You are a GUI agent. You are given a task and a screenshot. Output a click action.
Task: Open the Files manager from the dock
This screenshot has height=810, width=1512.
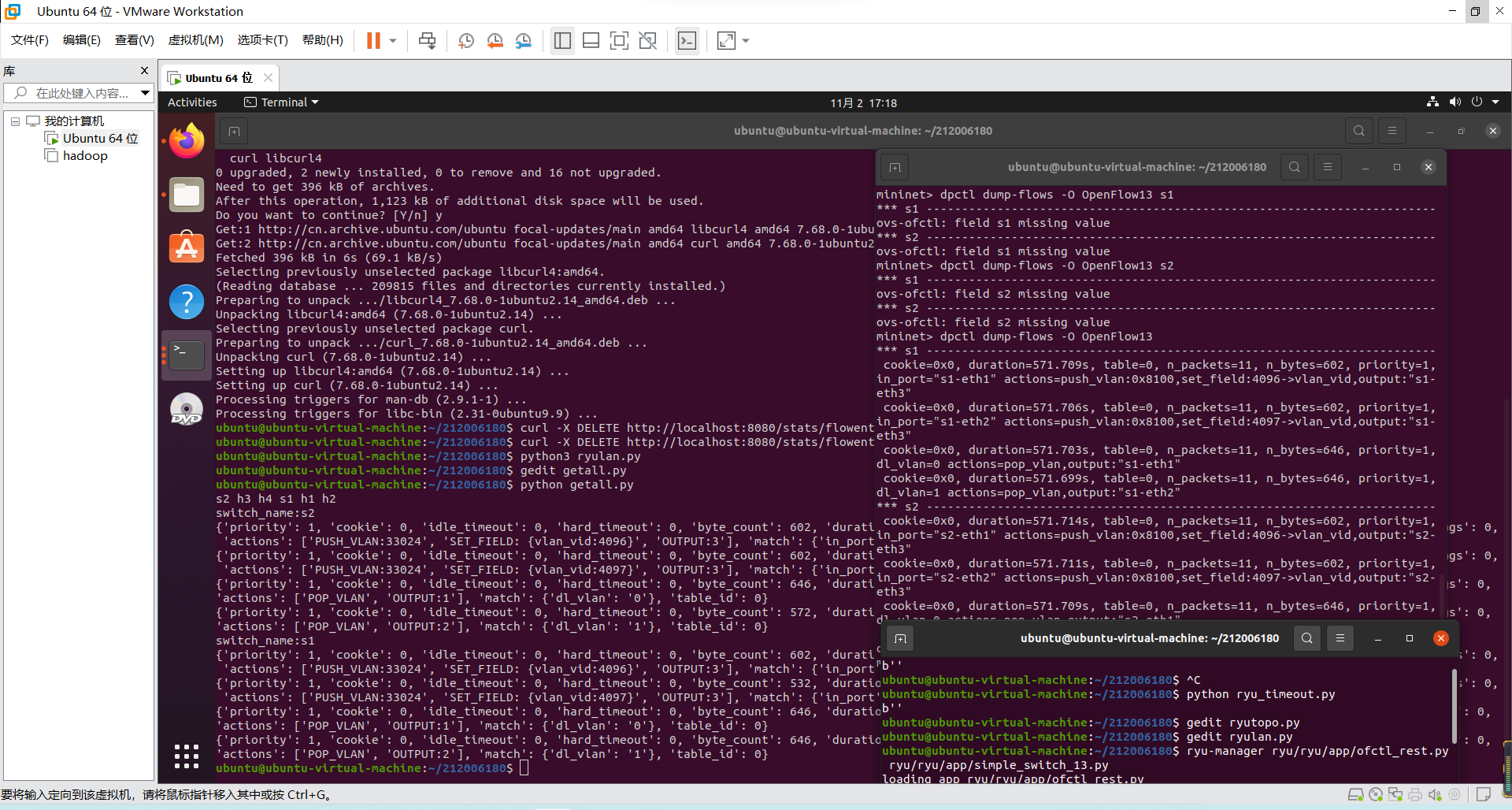coord(187,195)
